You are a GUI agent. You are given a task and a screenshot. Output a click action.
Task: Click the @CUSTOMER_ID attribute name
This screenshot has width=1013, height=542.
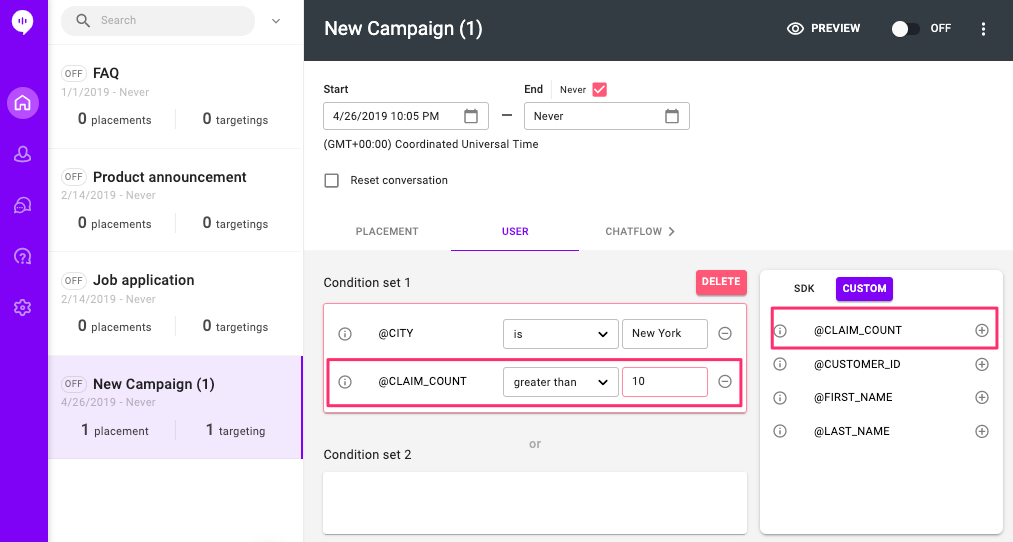[857, 364]
